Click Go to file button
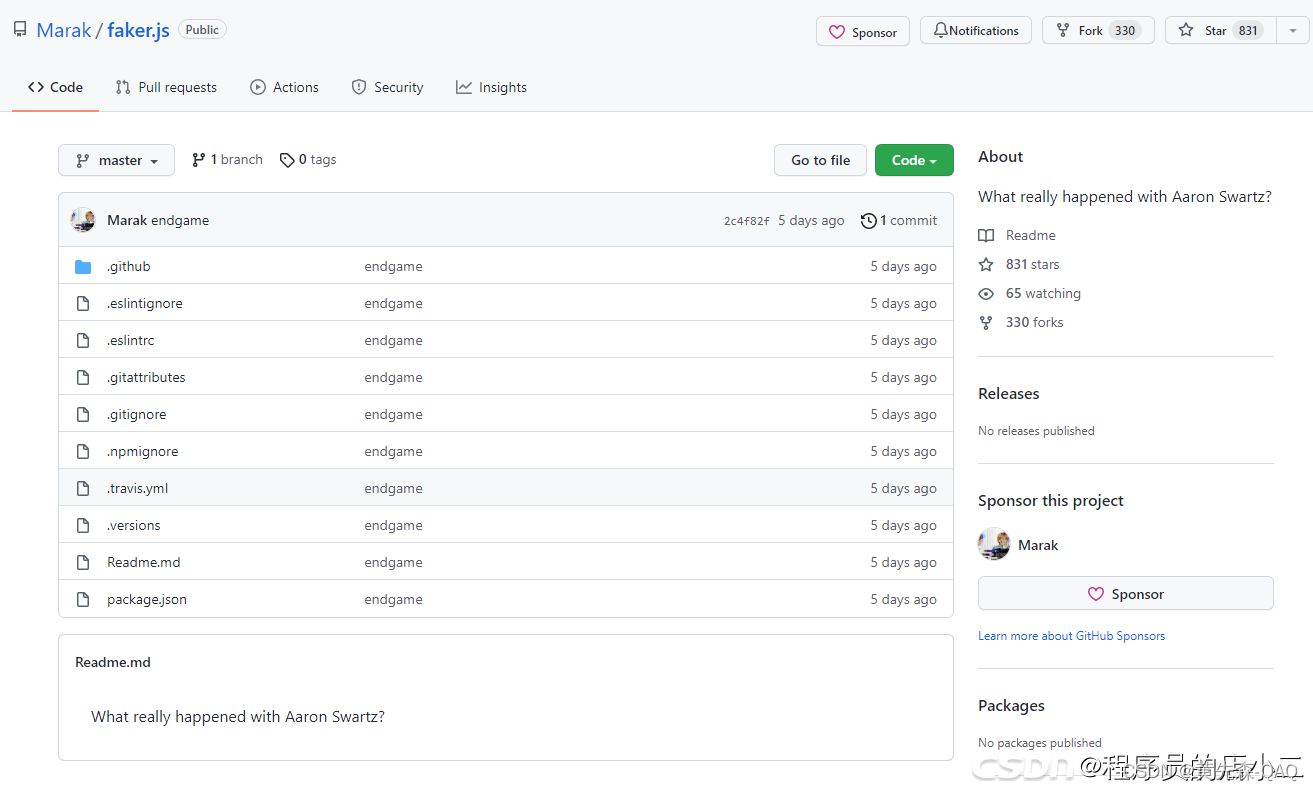 [x=820, y=160]
